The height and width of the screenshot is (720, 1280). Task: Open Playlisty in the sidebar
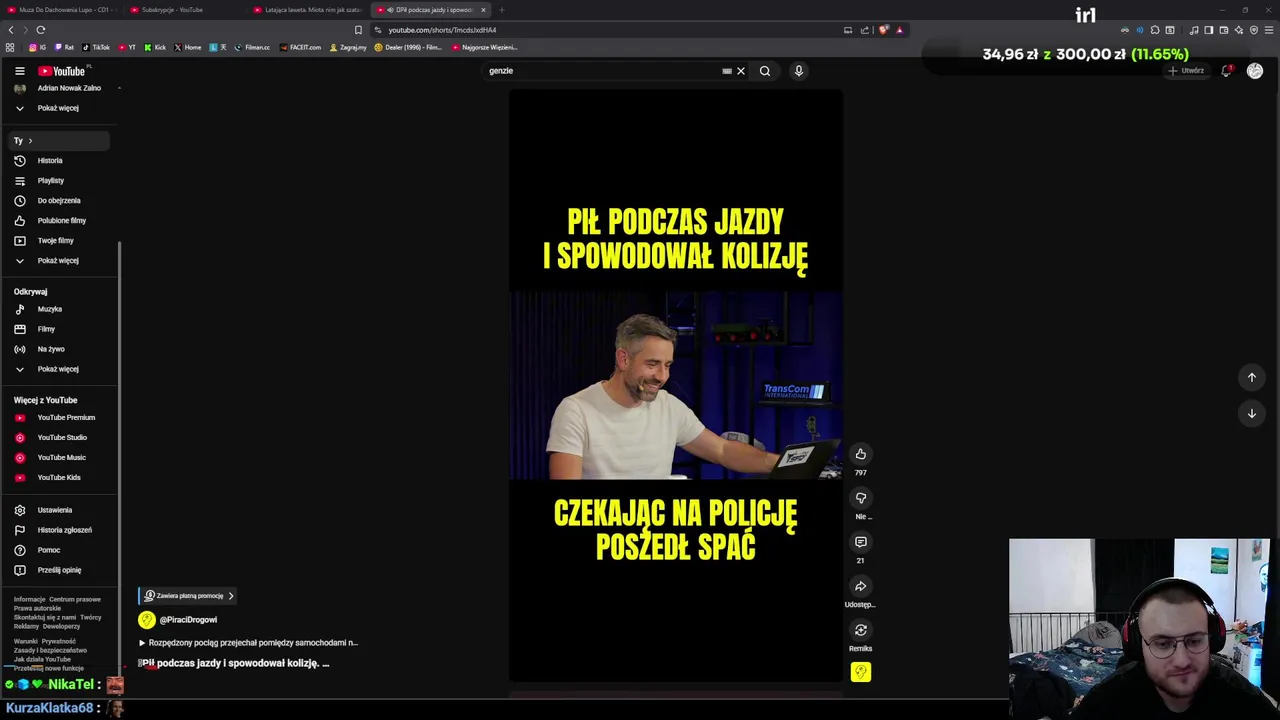60,180
